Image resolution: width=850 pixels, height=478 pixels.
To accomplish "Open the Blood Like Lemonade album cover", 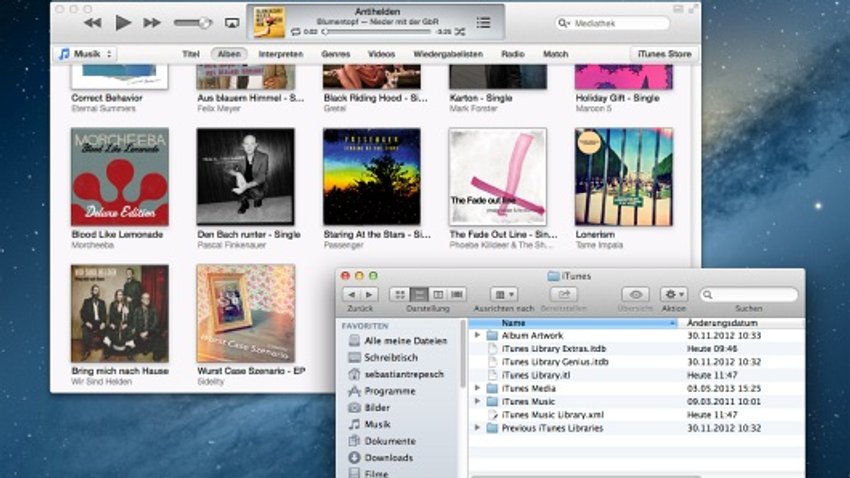I will pos(120,177).
